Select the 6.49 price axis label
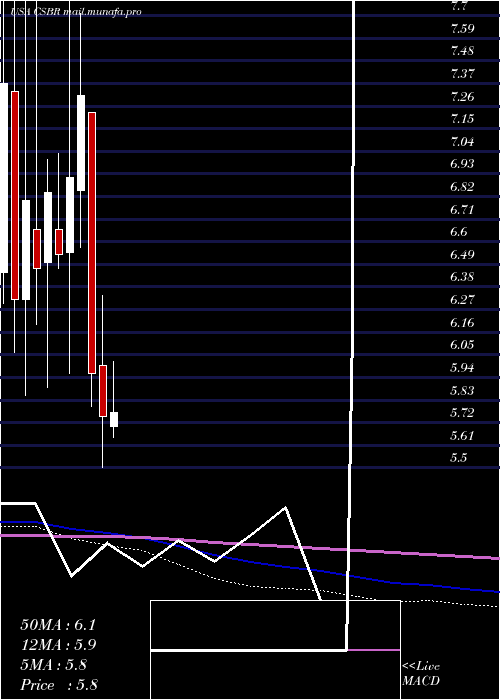Screen dimensions: 500x700 coord(462,255)
